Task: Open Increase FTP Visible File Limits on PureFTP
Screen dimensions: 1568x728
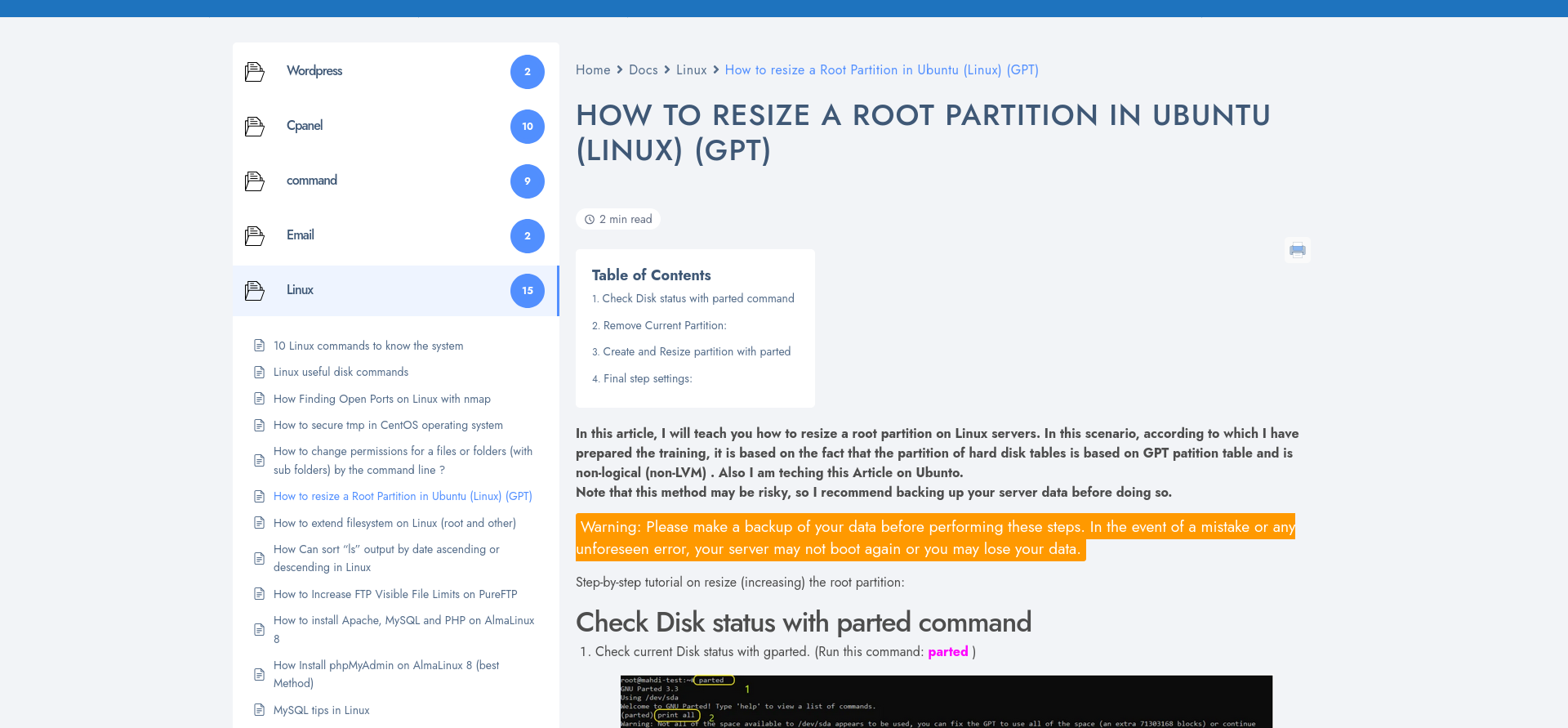Action: pos(395,595)
